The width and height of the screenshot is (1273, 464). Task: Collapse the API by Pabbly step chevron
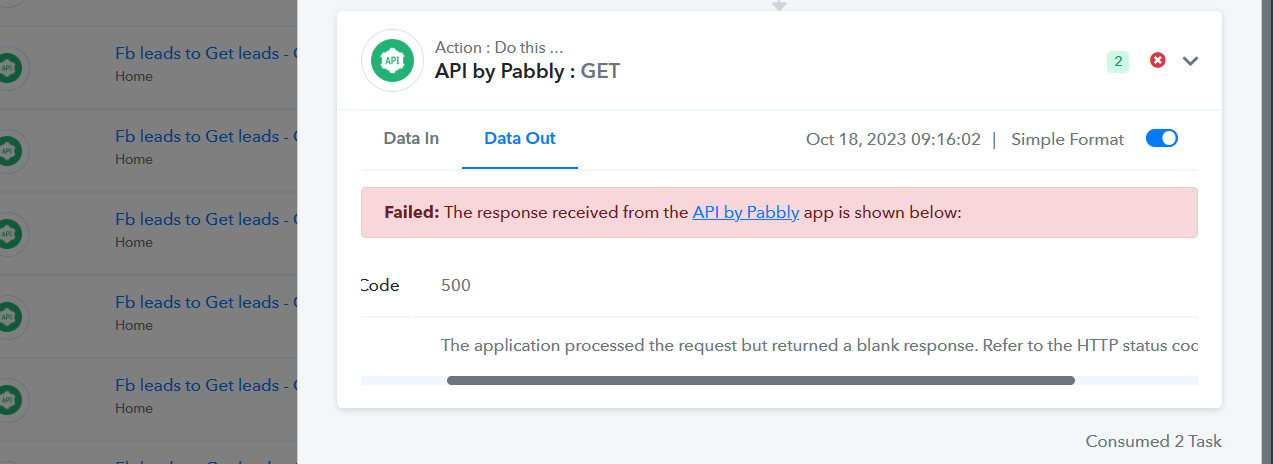pos(1190,61)
